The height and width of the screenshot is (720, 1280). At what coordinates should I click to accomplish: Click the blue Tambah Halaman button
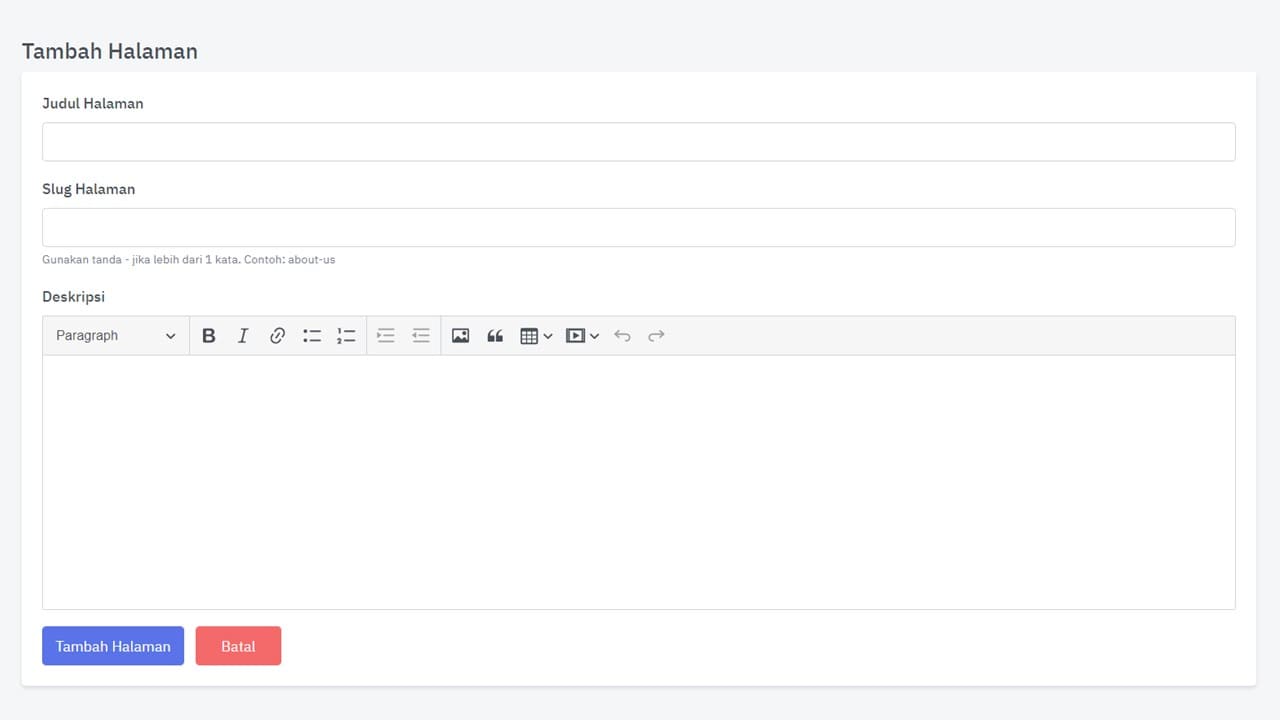click(x=113, y=646)
